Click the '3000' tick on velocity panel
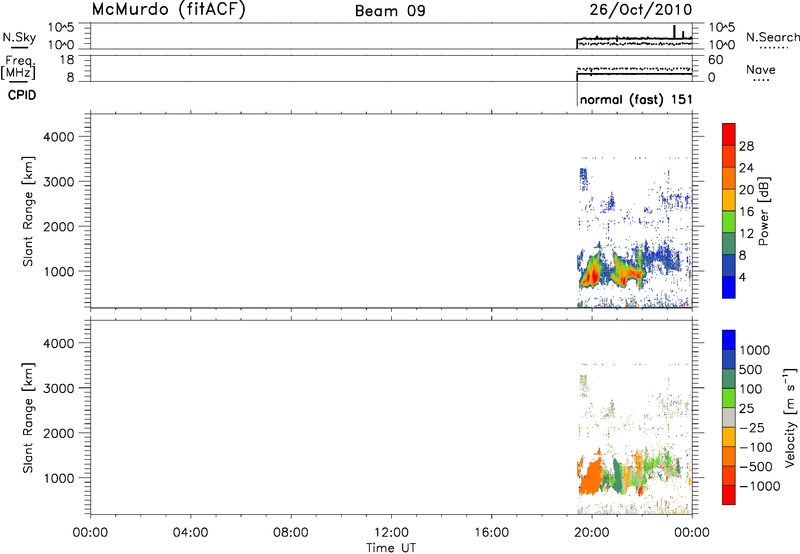The height and width of the screenshot is (554, 800). point(59,388)
